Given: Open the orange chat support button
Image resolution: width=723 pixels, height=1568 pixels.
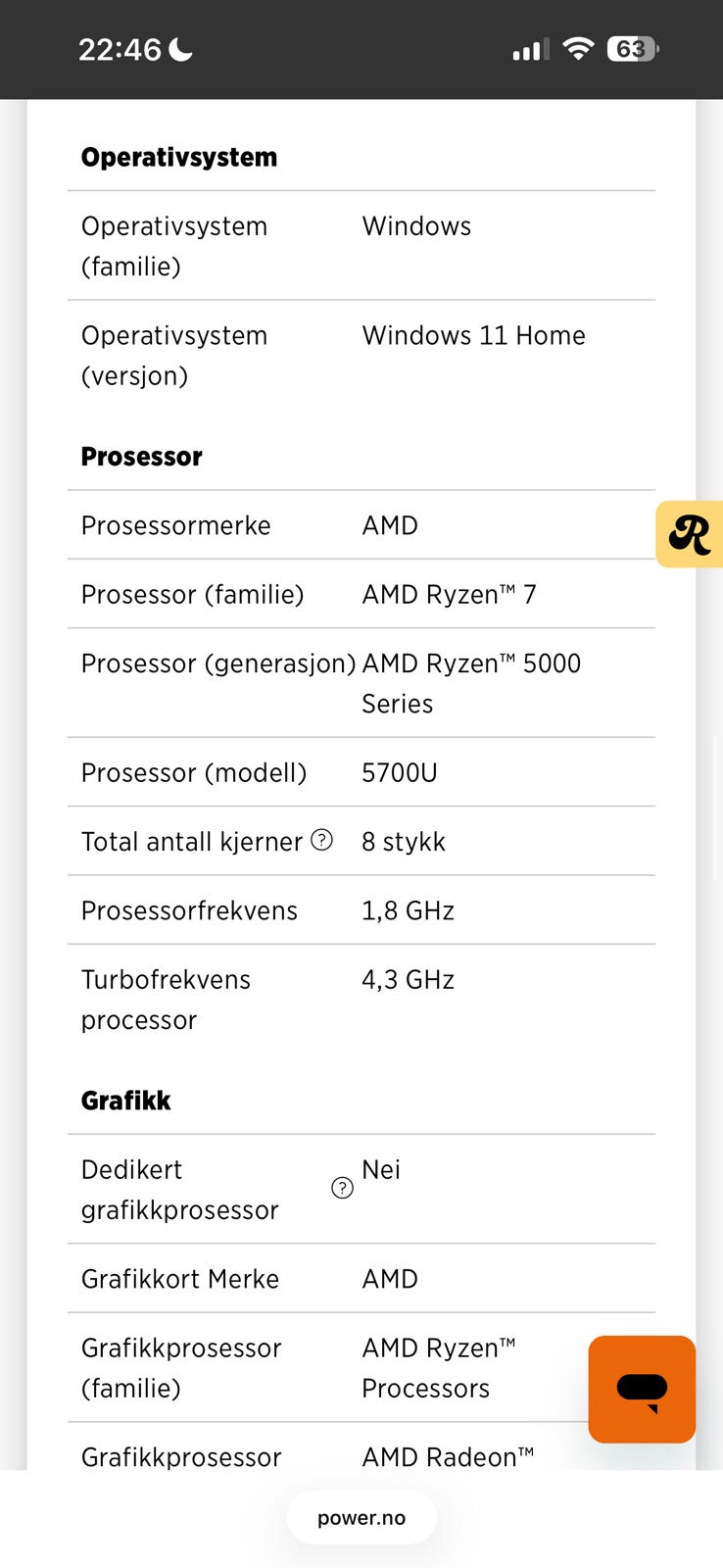Looking at the screenshot, I should coord(642,1389).
